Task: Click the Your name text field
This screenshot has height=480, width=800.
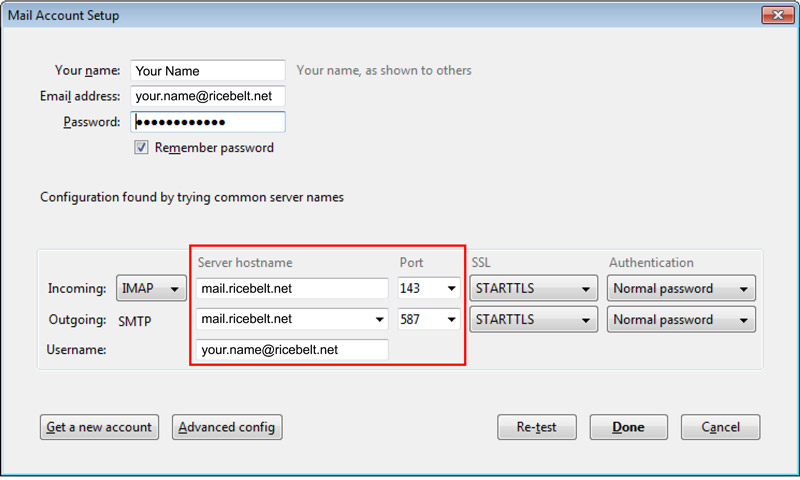Action: [207, 71]
